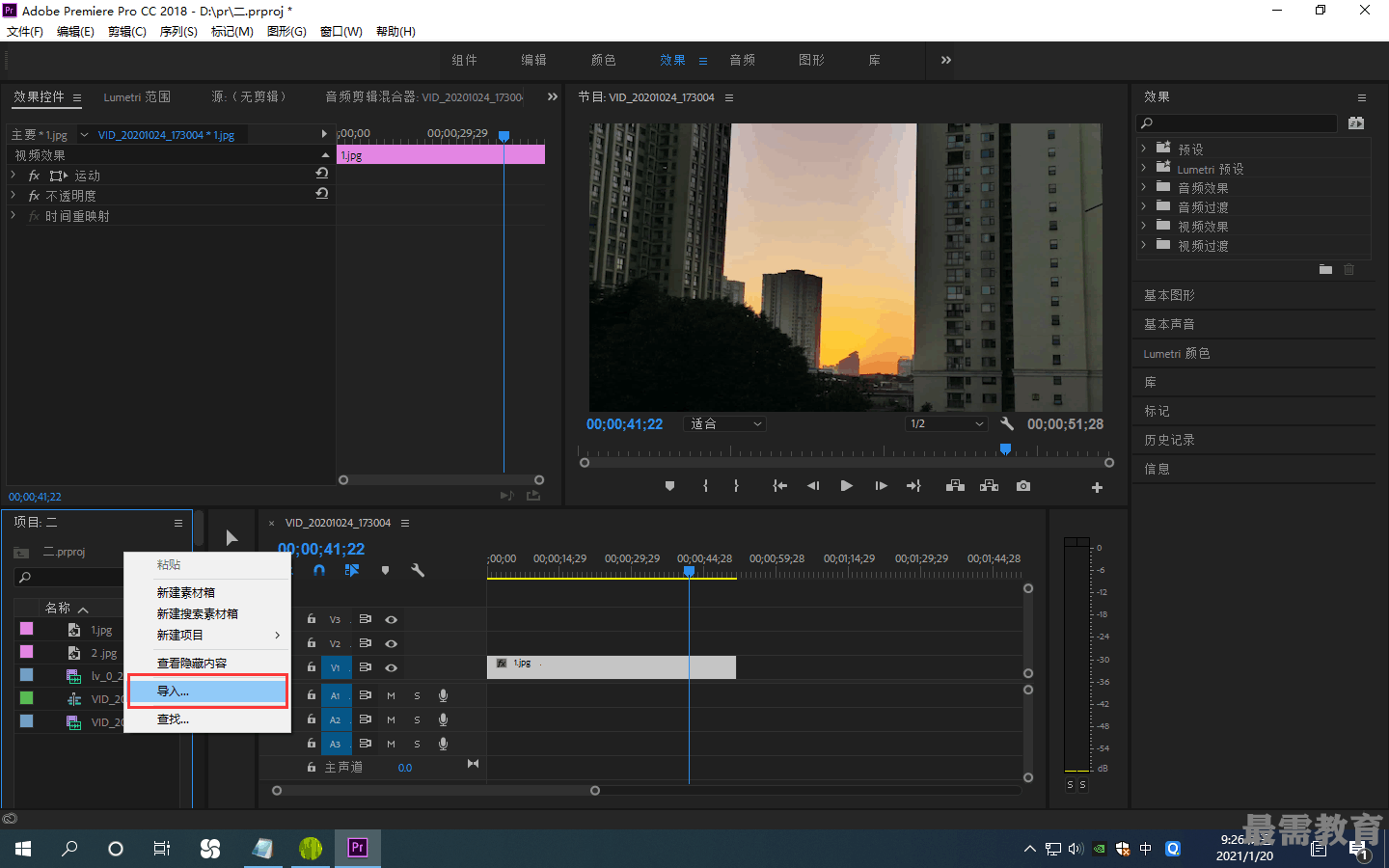Open the Program monitor button editor plus
This screenshot has width=1389, height=868.
[x=1097, y=488]
